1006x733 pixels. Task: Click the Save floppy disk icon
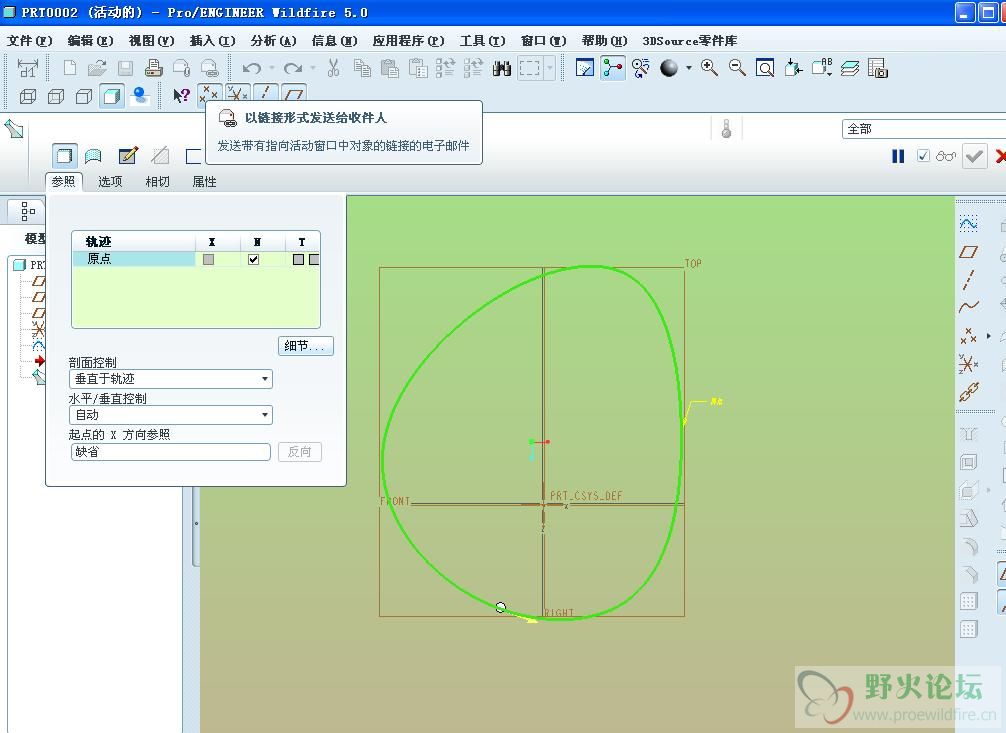coord(125,67)
